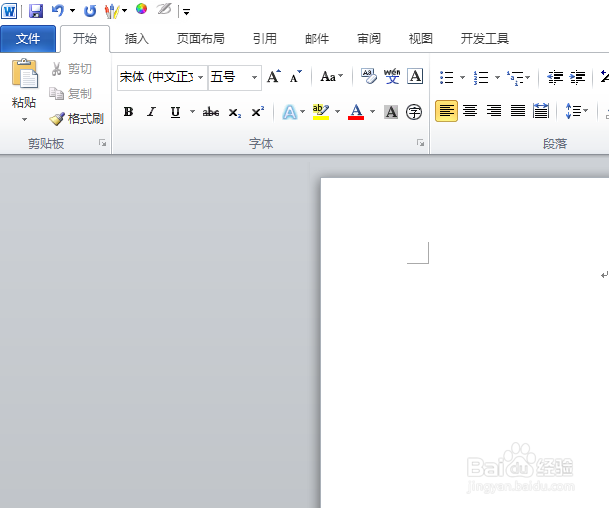The image size is (609, 508).
Task: Switch to the 插入 tab
Action: [136, 38]
